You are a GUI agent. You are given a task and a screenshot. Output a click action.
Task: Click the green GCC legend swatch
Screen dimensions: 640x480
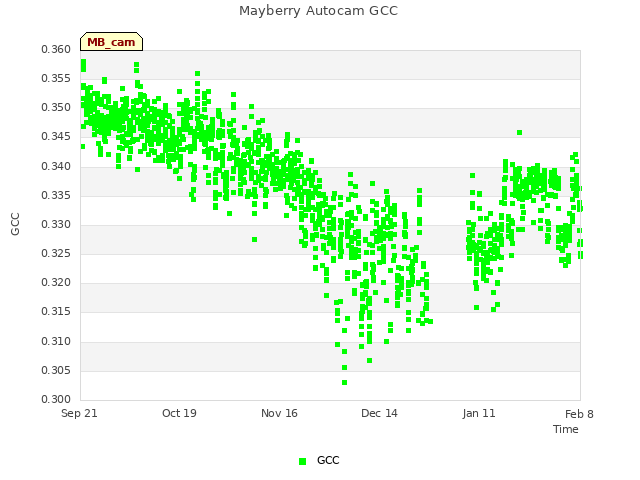point(302,461)
